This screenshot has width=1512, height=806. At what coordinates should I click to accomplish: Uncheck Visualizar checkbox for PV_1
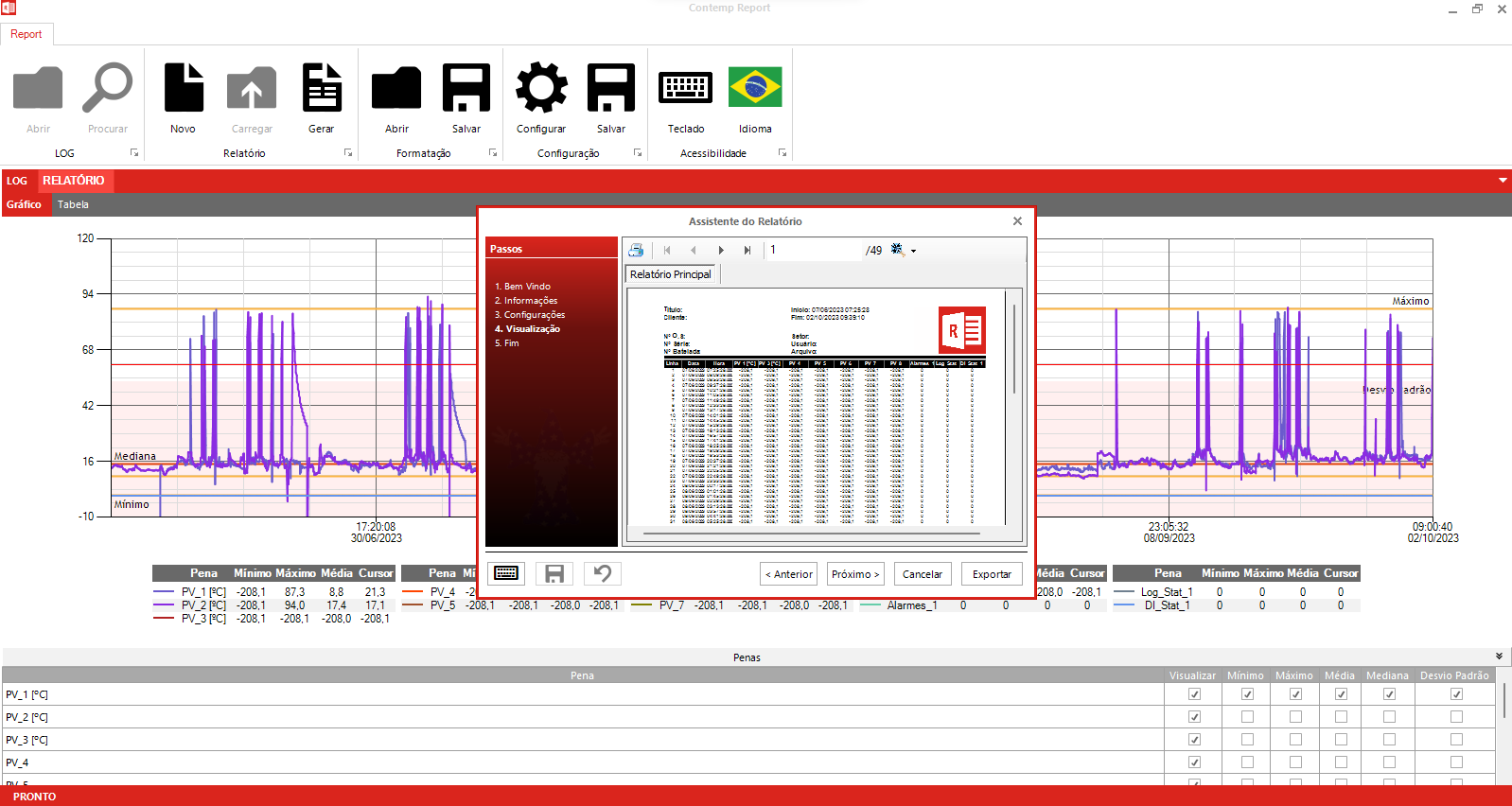(x=1194, y=694)
